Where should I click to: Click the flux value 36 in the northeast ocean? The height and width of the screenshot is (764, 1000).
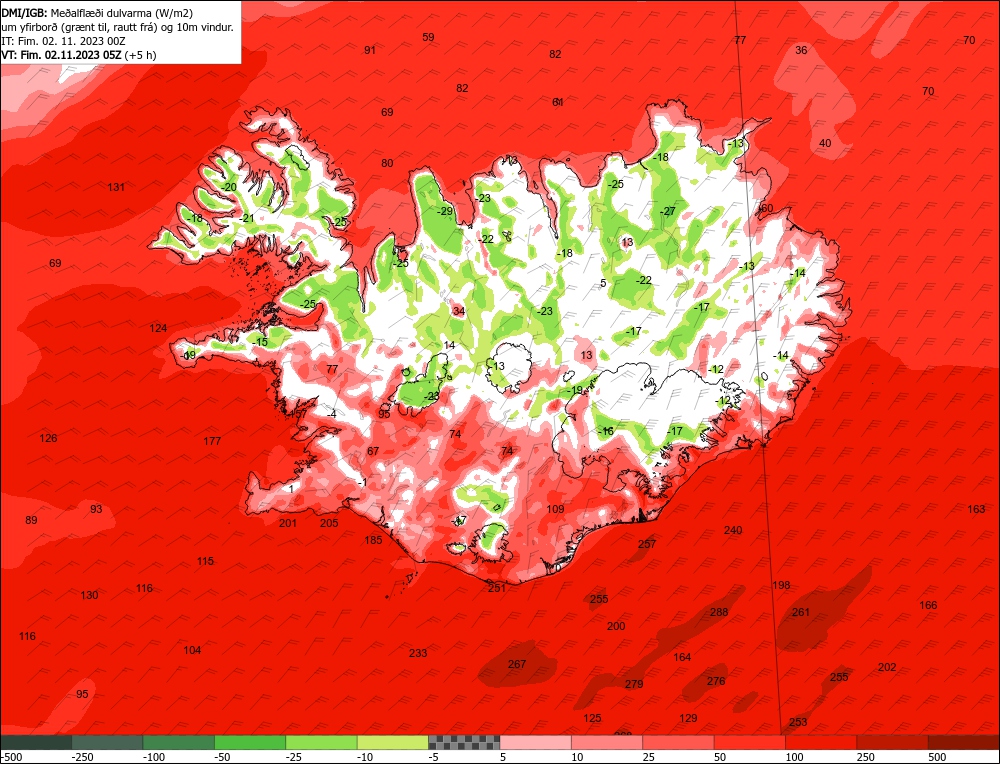(x=801, y=50)
